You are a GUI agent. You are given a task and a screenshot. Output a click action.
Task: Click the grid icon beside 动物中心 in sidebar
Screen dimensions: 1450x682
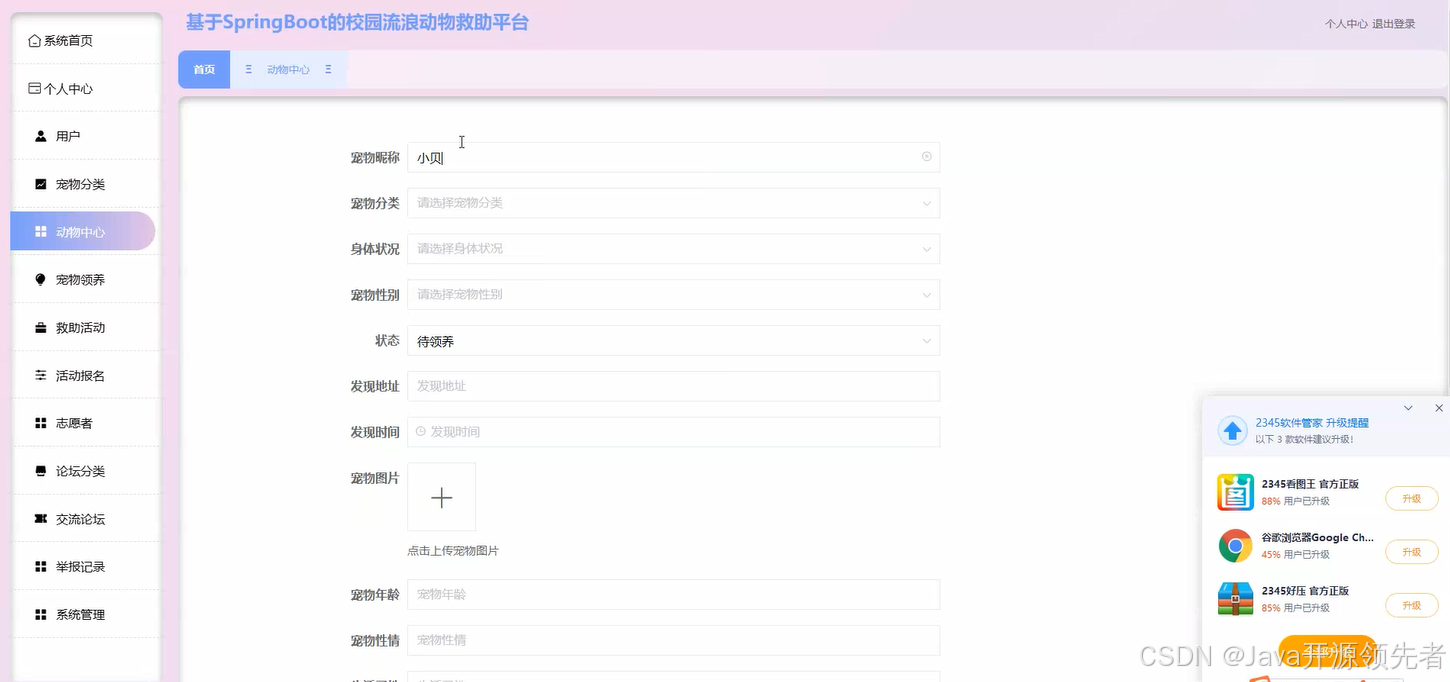(x=41, y=232)
